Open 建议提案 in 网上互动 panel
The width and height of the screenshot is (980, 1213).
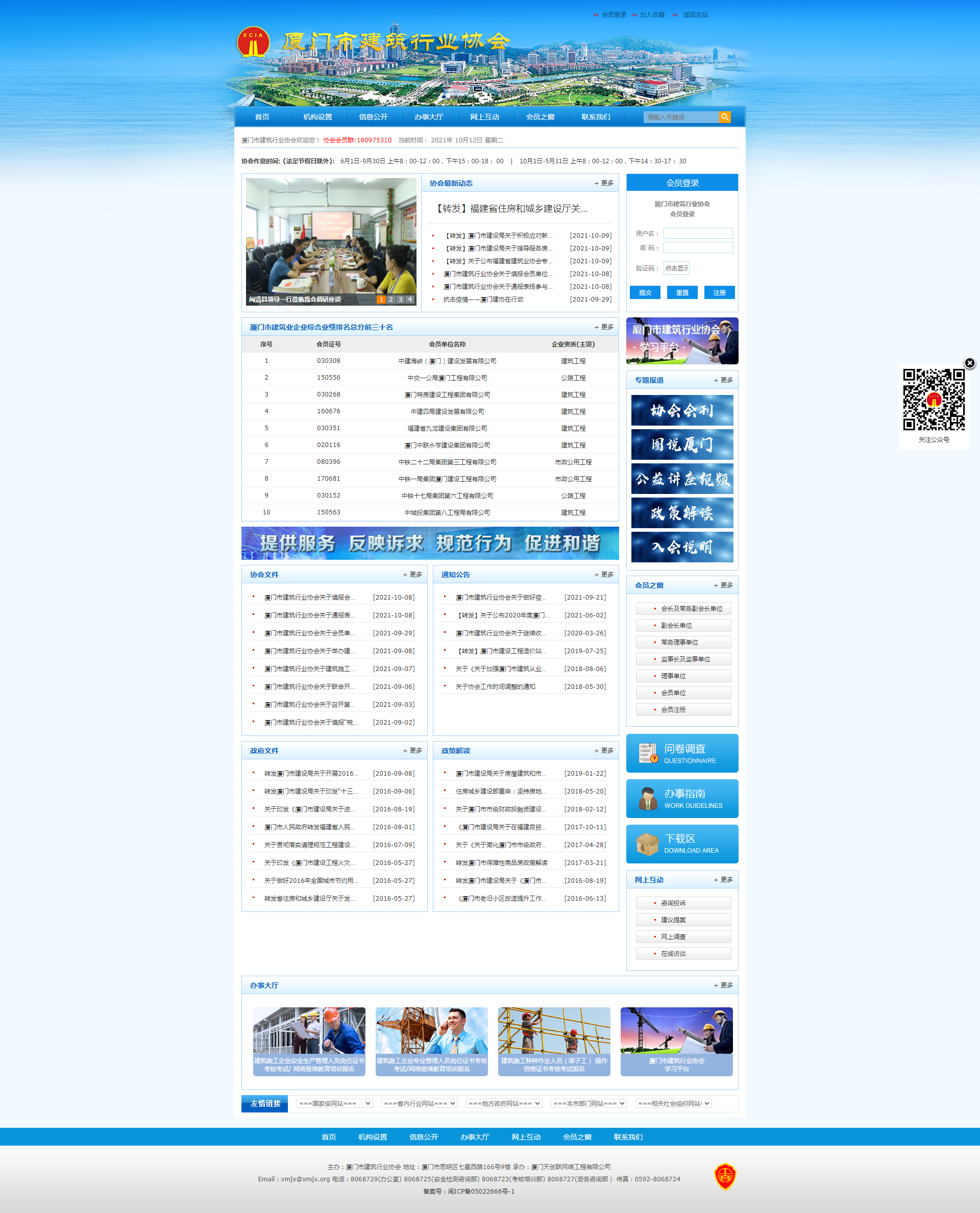click(x=683, y=920)
